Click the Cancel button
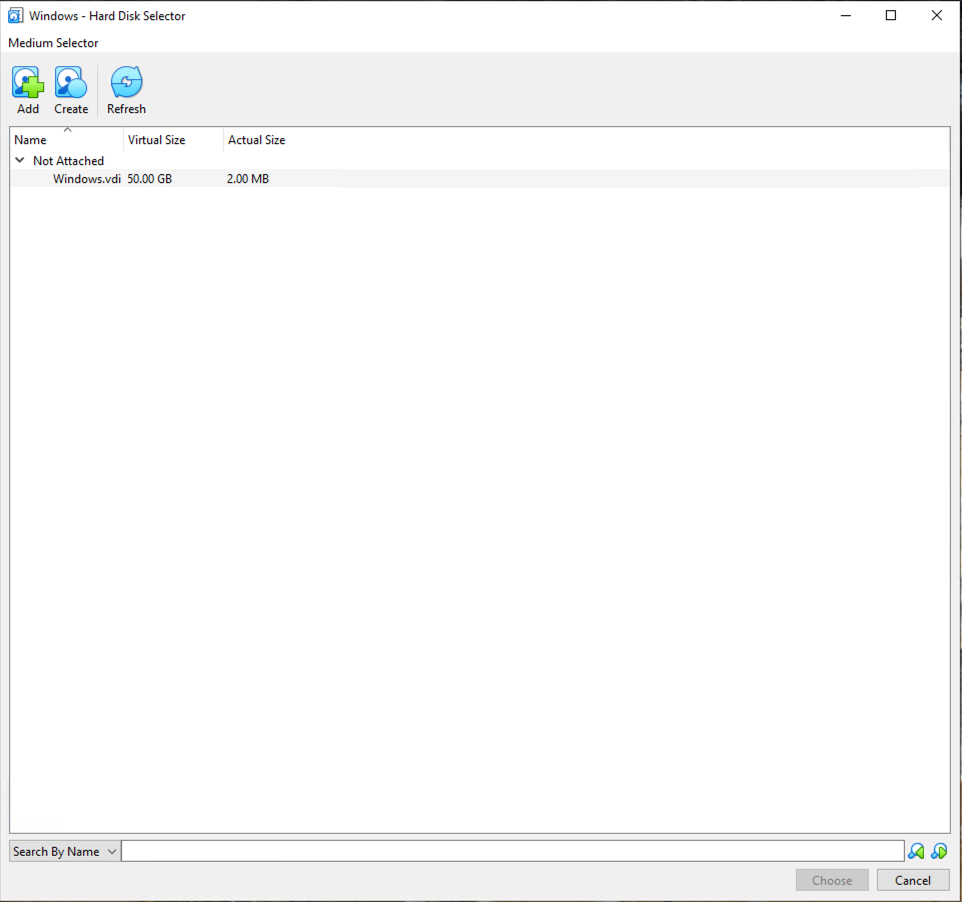The height and width of the screenshot is (902, 962). (x=913, y=880)
